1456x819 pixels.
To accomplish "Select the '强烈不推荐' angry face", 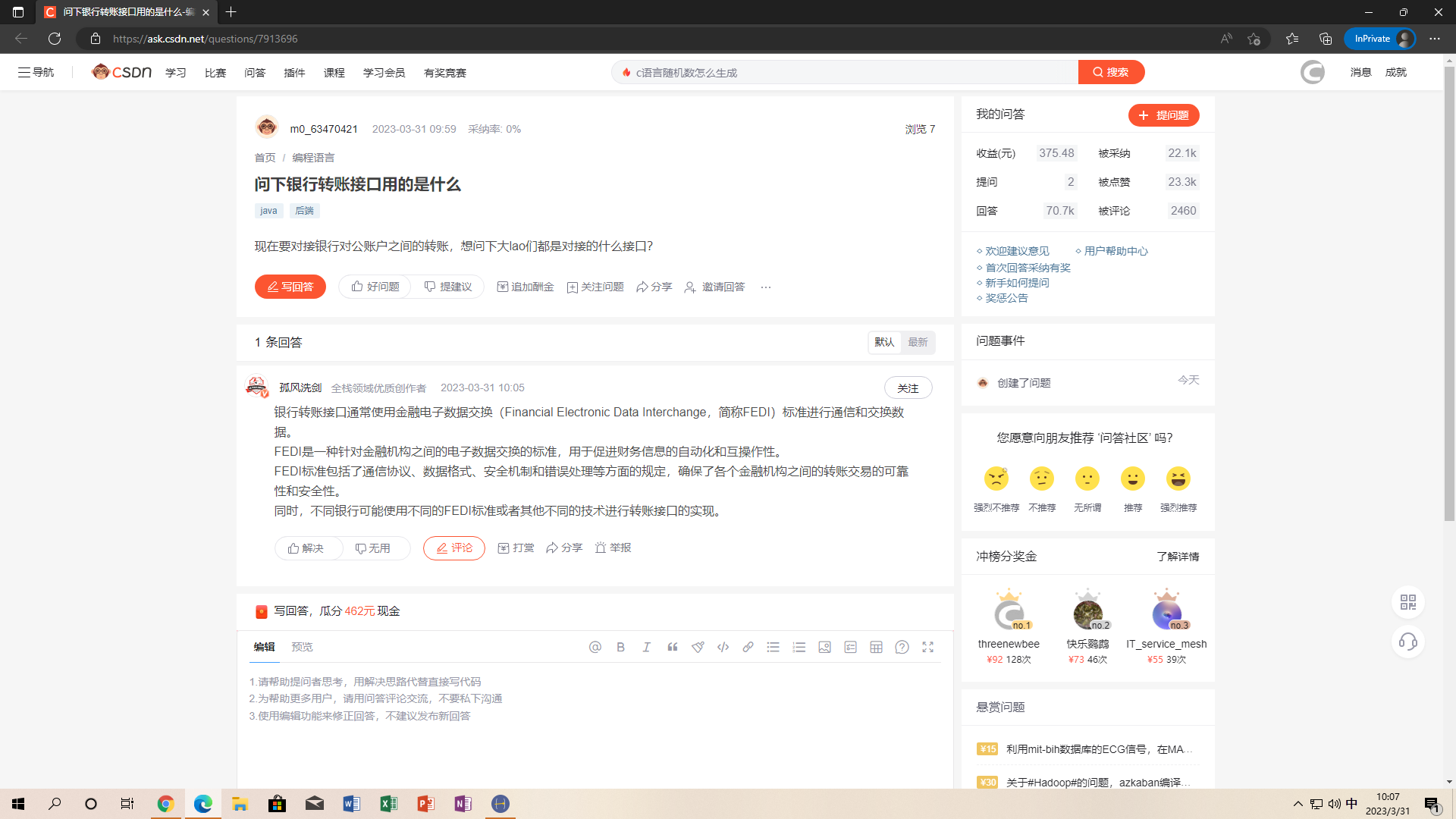I will [996, 479].
